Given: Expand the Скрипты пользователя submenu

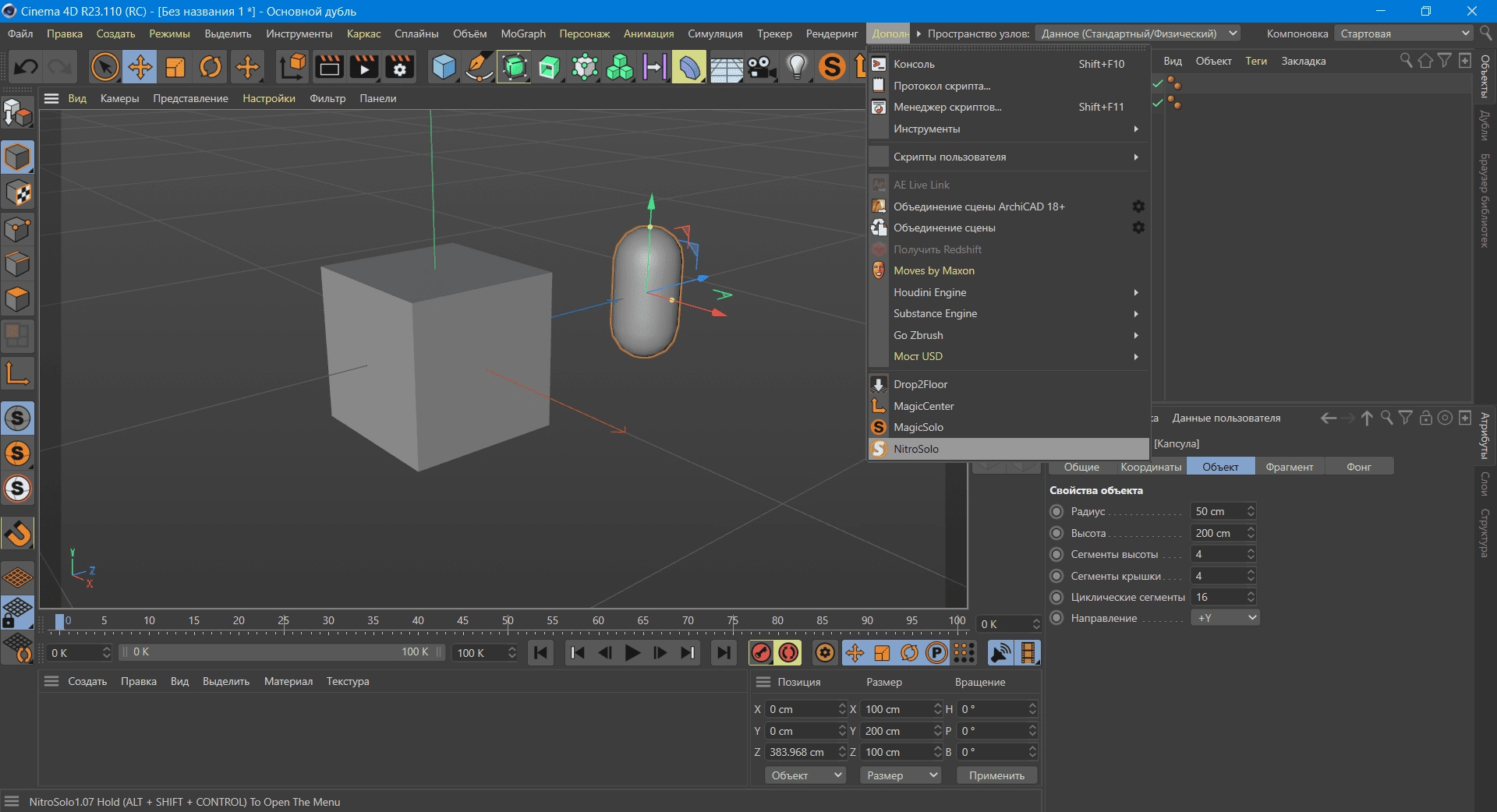Looking at the screenshot, I should 1009,157.
